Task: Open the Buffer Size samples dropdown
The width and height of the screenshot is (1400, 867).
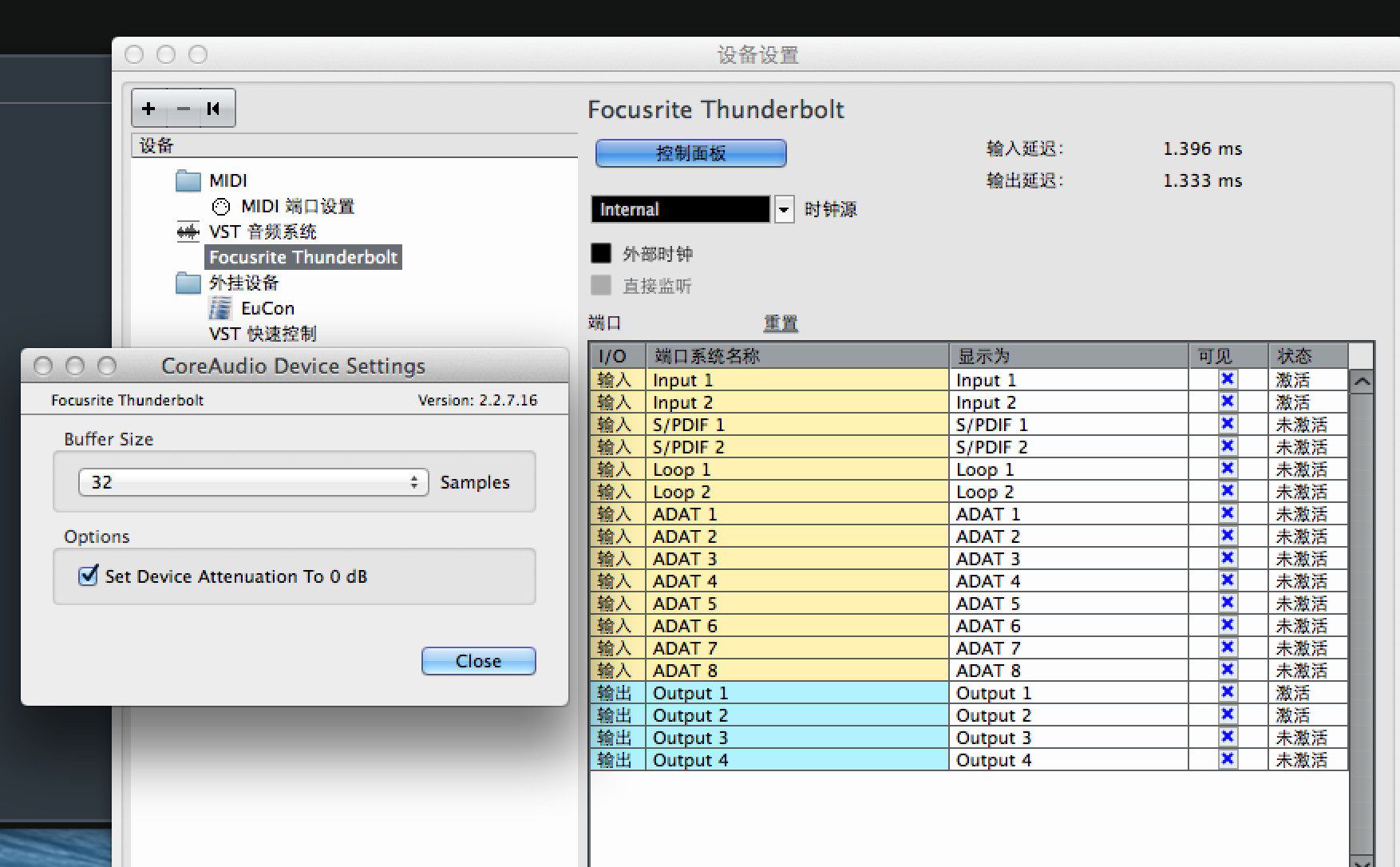Action: coord(253,482)
